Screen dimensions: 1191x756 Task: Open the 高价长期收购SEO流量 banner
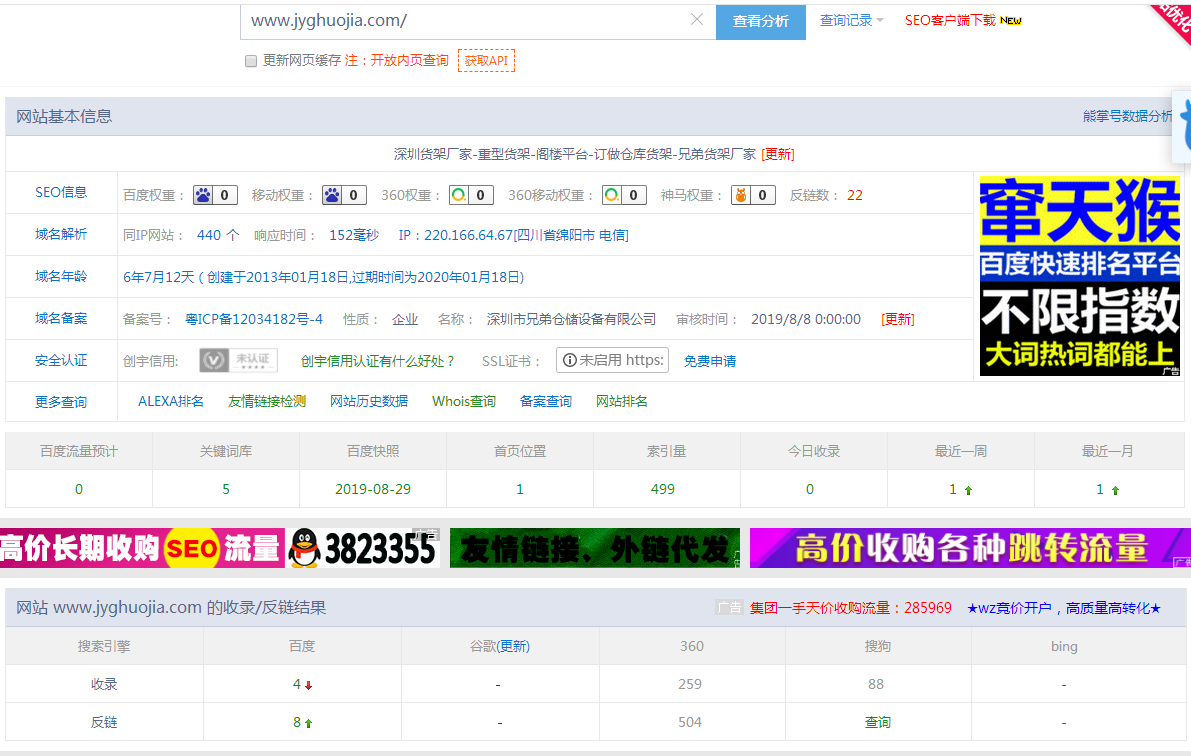point(142,548)
